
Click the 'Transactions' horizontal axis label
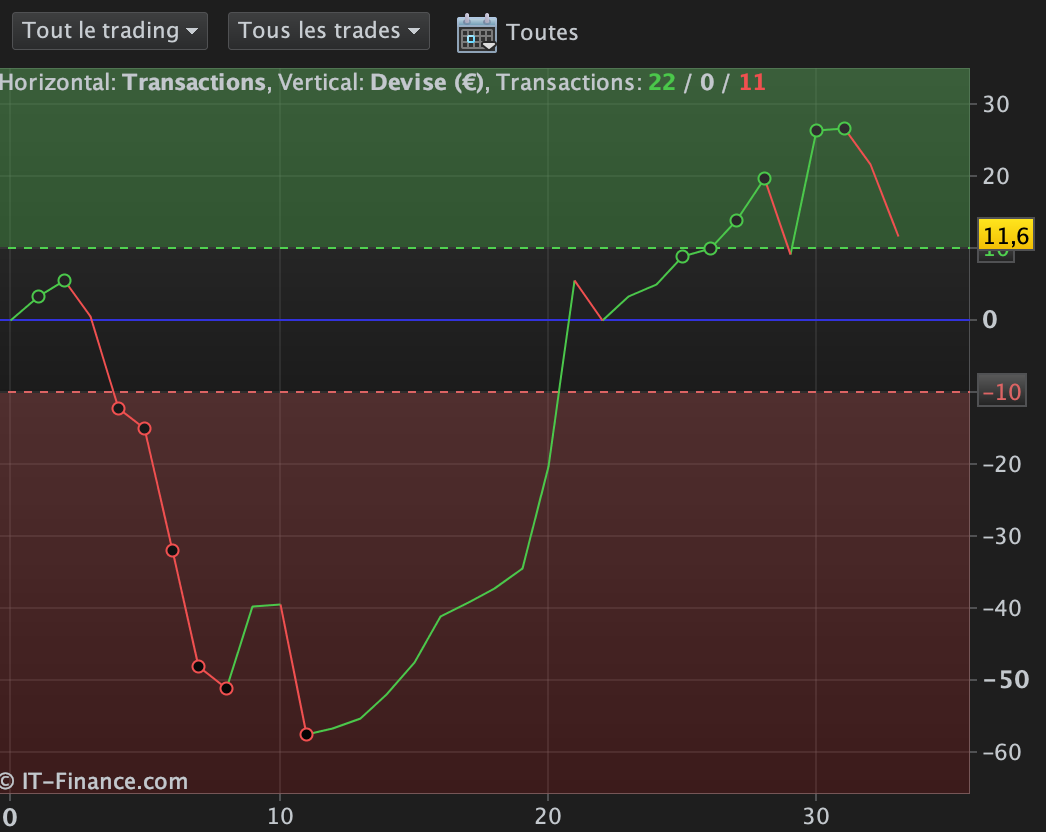[x=194, y=83]
